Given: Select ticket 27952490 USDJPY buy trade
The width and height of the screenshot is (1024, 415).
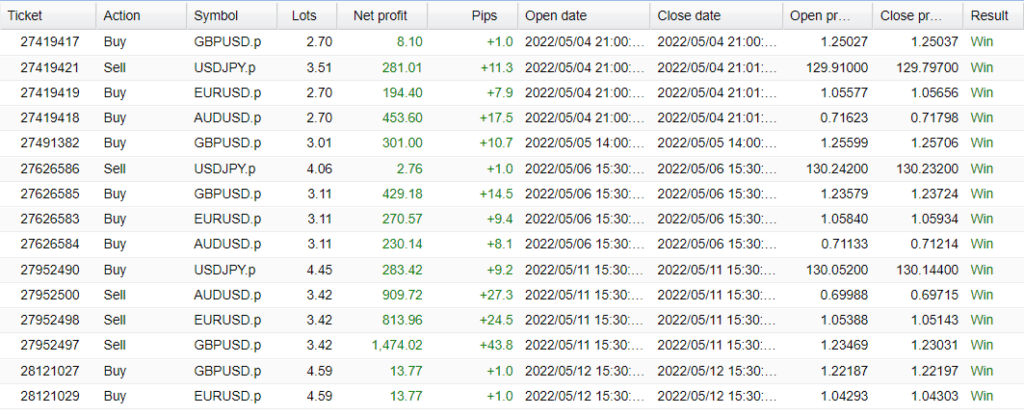Looking at the screenshot, I should 49,269.
